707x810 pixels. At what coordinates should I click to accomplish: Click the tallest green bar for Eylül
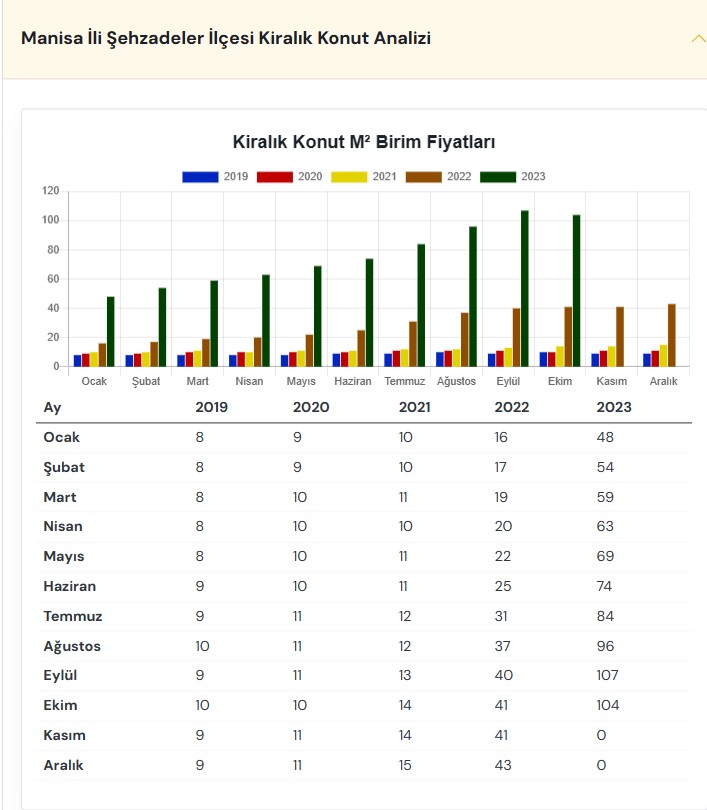coord(525,288)
